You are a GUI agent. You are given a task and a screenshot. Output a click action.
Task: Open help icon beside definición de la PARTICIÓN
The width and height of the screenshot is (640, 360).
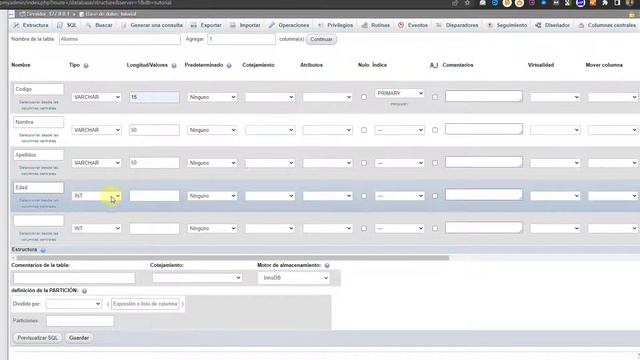[x=84, y=291]
